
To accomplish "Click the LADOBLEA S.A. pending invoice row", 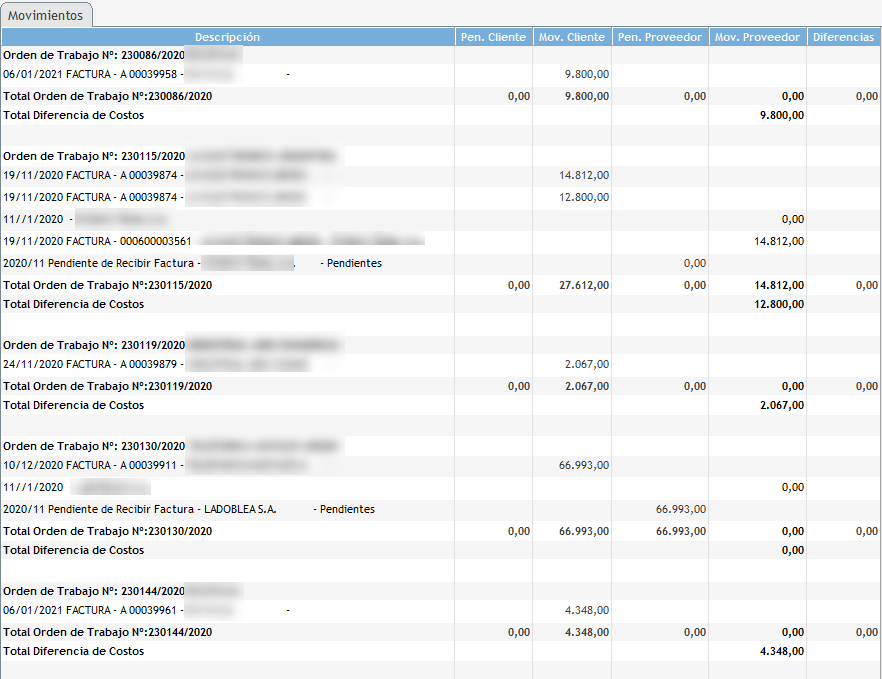I will point(189,509).
